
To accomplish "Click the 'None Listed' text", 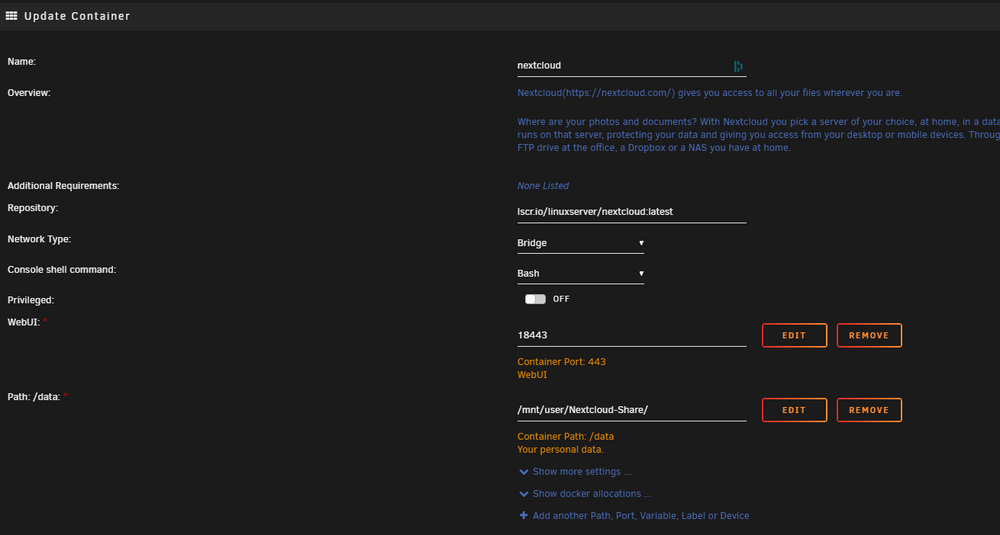I will [x=543, y=186].
